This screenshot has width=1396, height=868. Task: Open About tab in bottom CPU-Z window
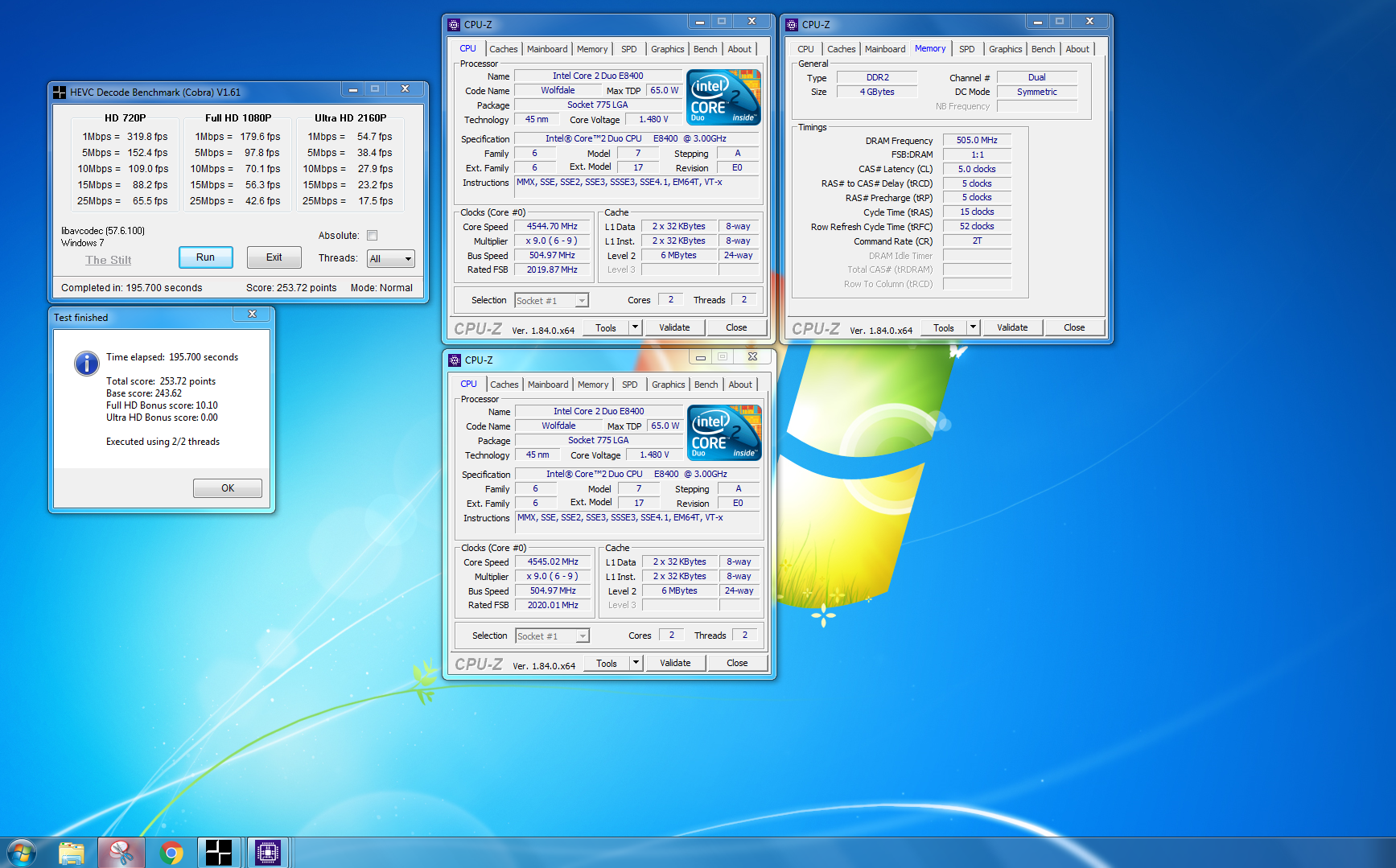[x=740, y=385]
